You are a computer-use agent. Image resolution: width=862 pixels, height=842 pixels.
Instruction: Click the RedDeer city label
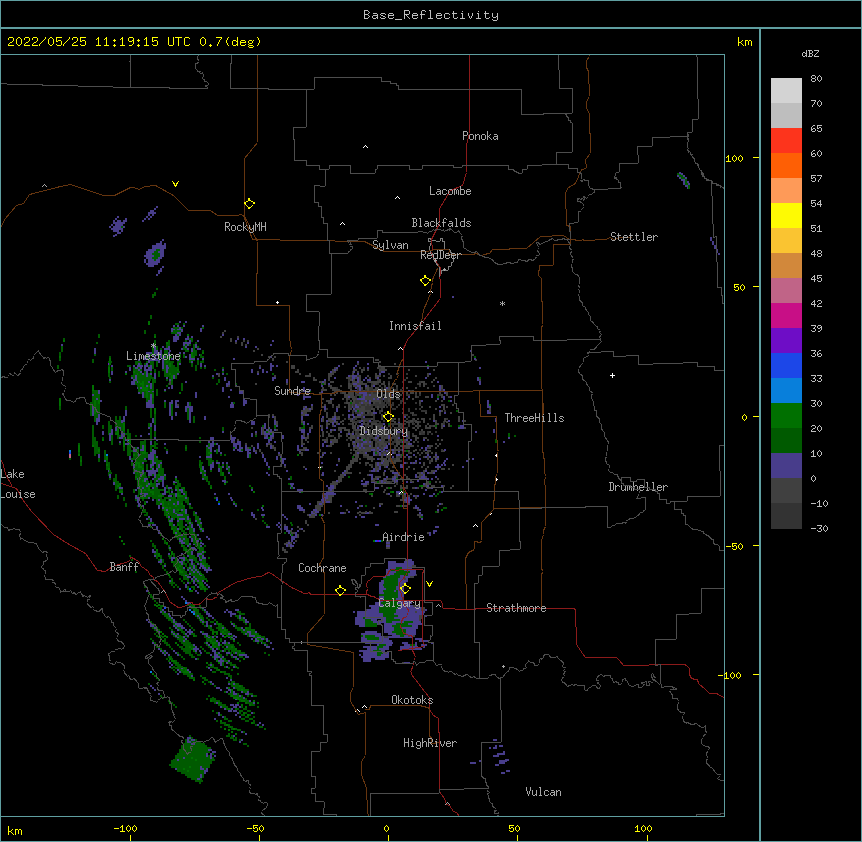pyautogui.click(x=440, y=255)
